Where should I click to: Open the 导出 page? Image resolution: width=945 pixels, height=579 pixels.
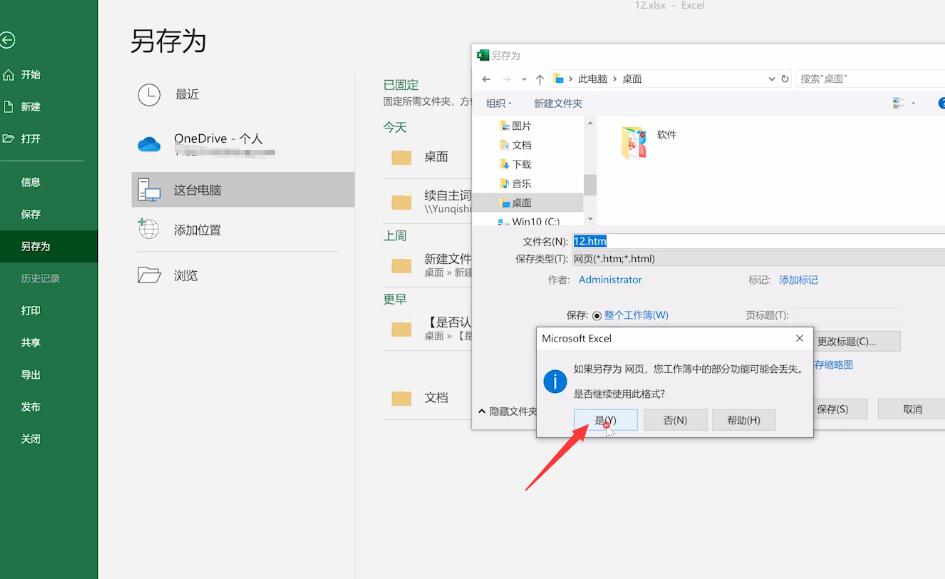[30, 374]
